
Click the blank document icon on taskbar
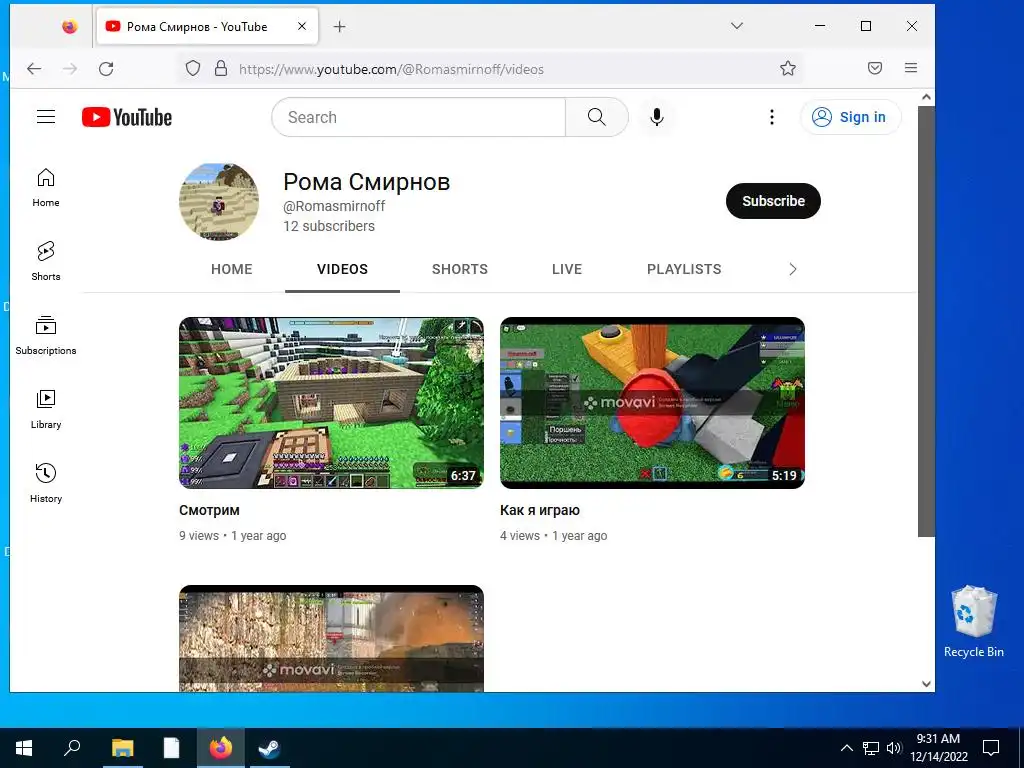(171, 748)
